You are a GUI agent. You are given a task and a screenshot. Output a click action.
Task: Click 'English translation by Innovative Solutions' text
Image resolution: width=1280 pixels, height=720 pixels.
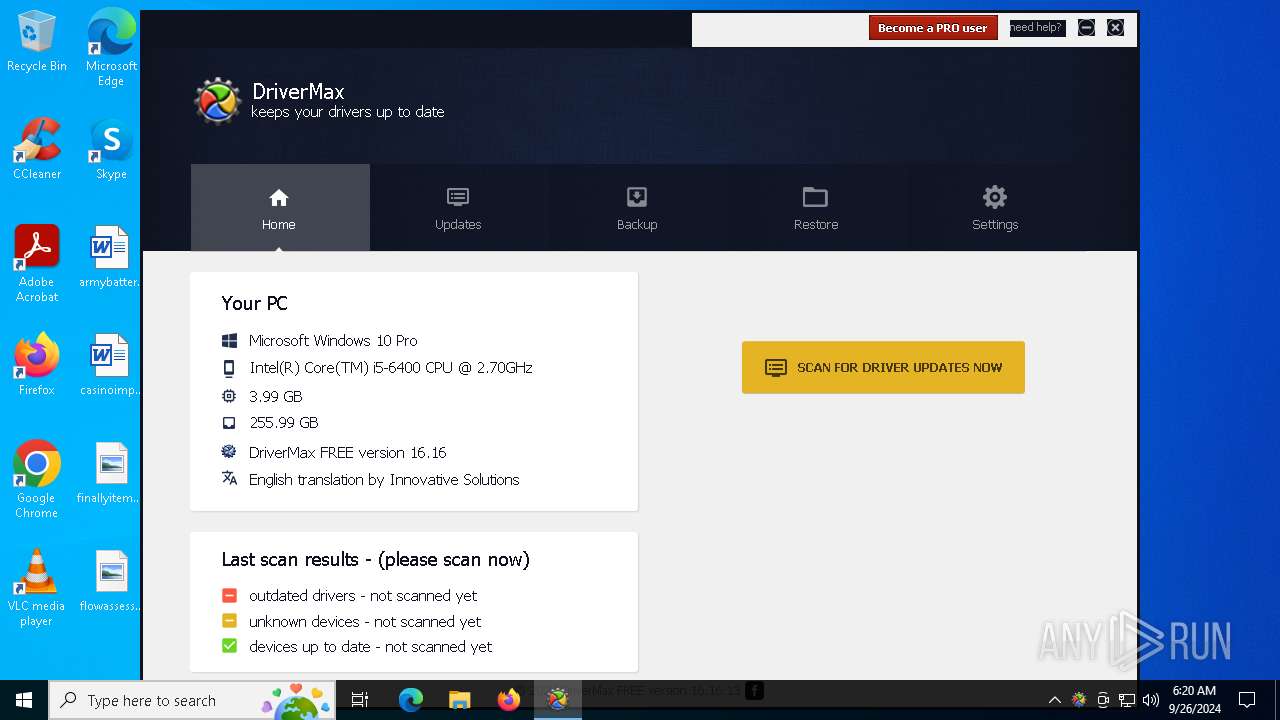[x=384, y=480]
